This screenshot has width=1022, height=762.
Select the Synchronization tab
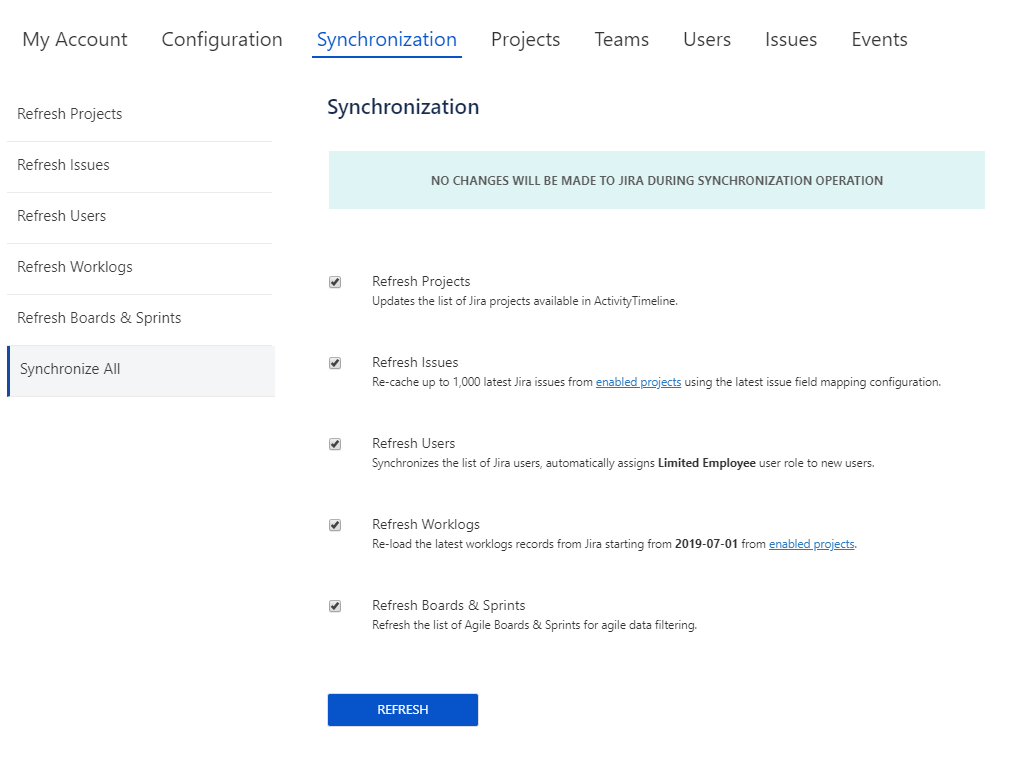(x=387, y=40)
